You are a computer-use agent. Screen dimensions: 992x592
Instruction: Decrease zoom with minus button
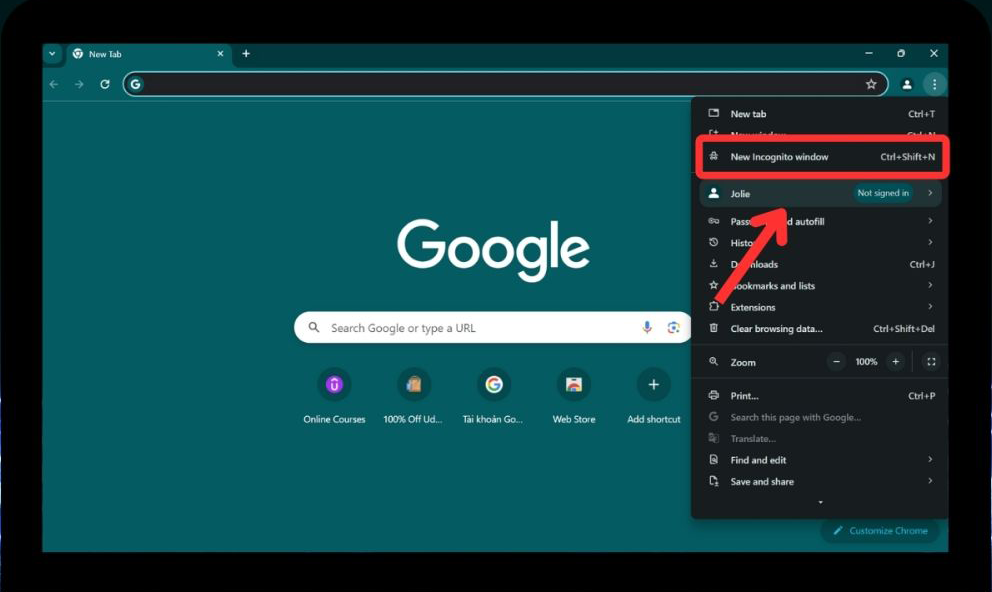(836, 362)
